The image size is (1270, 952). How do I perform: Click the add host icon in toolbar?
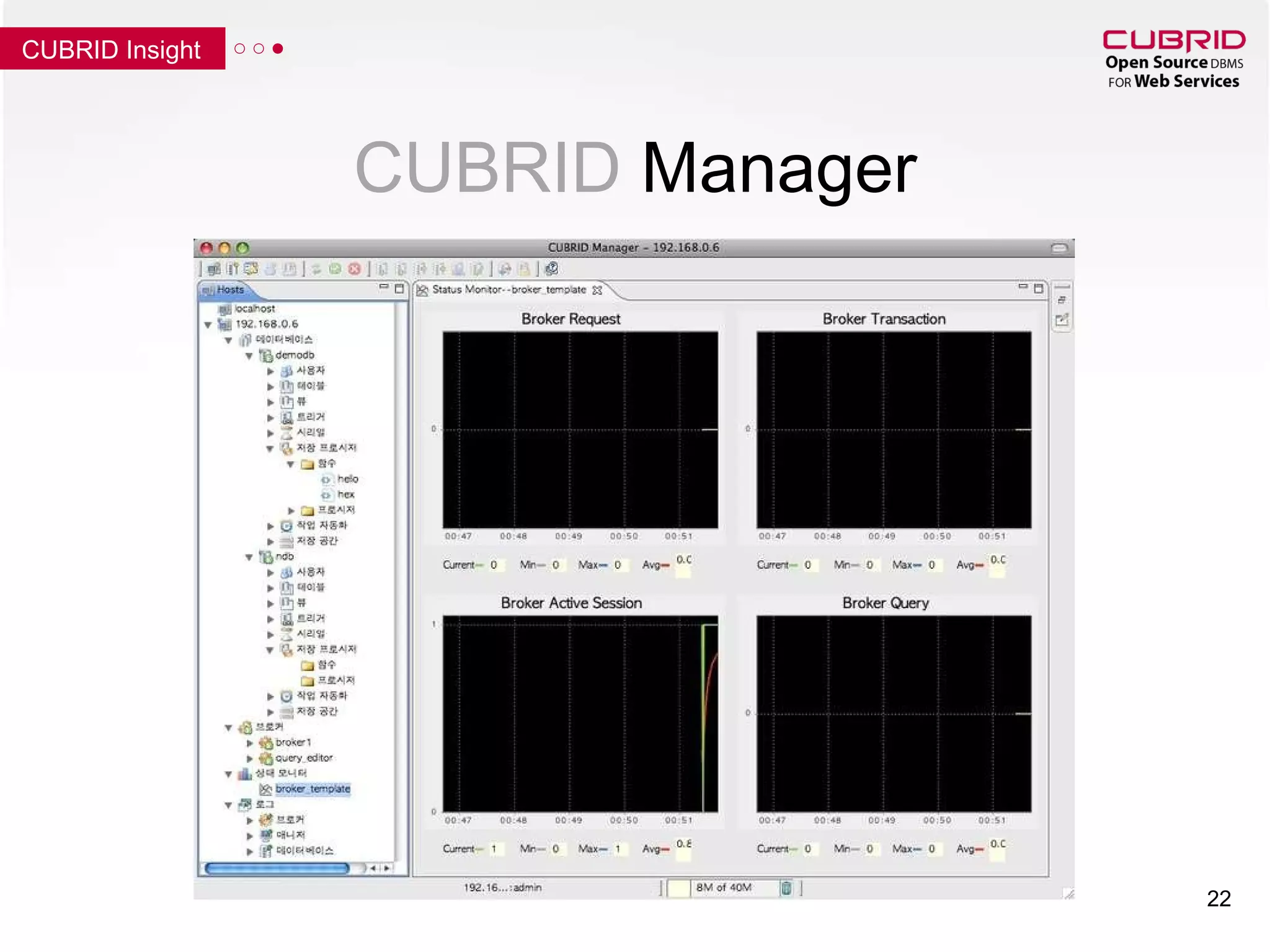214,268
